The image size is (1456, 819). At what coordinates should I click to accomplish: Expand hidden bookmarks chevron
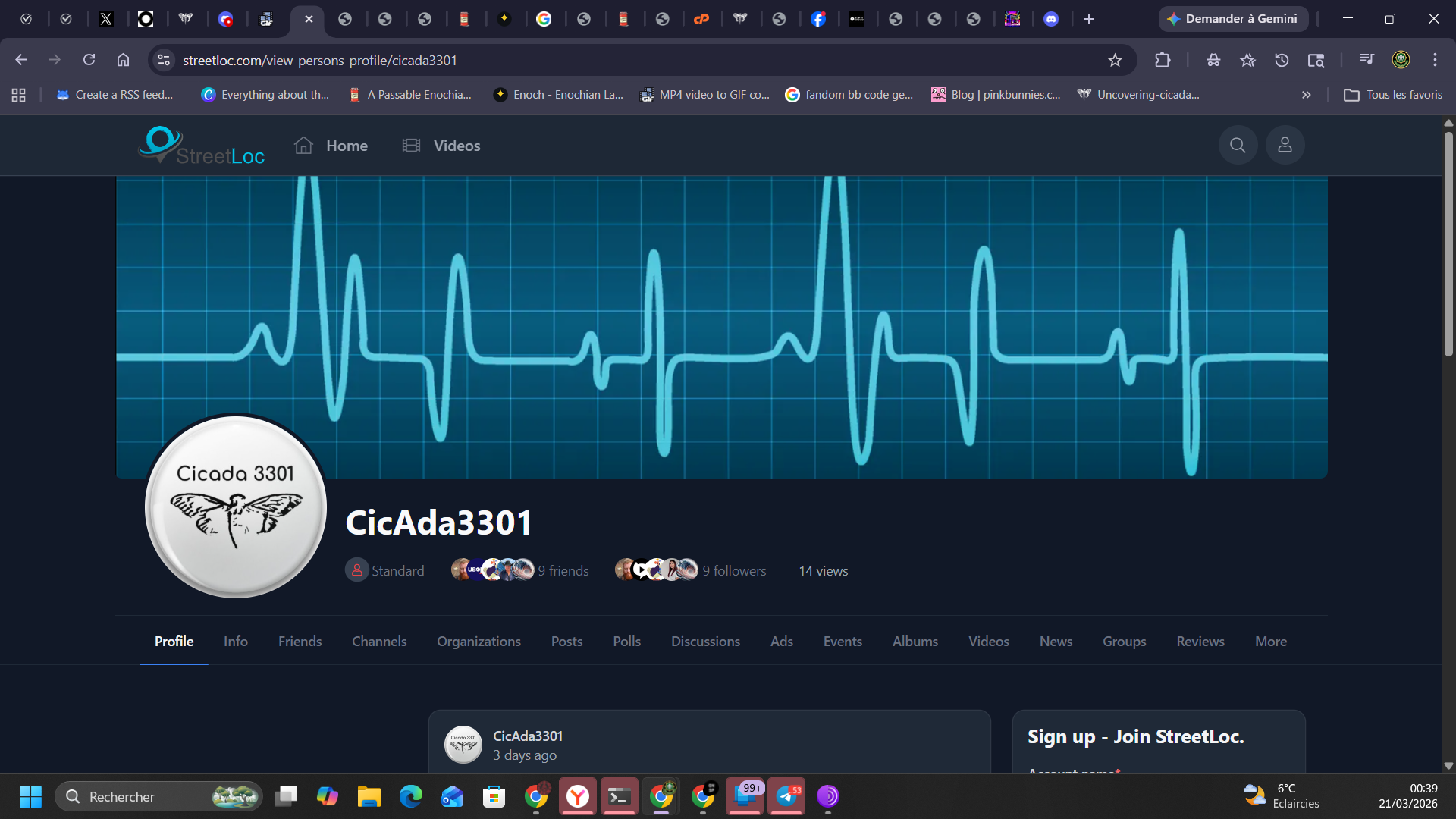point(1306,95)
